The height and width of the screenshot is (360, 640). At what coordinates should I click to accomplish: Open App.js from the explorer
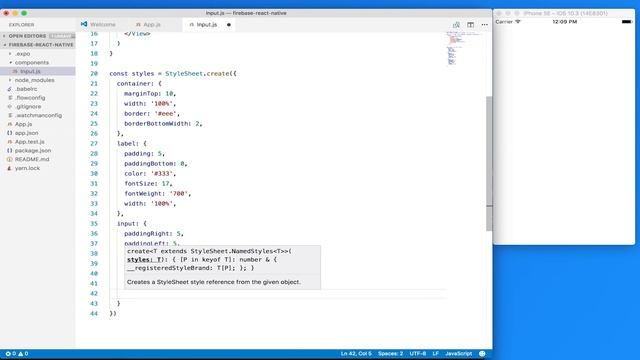tap(23, 124)
